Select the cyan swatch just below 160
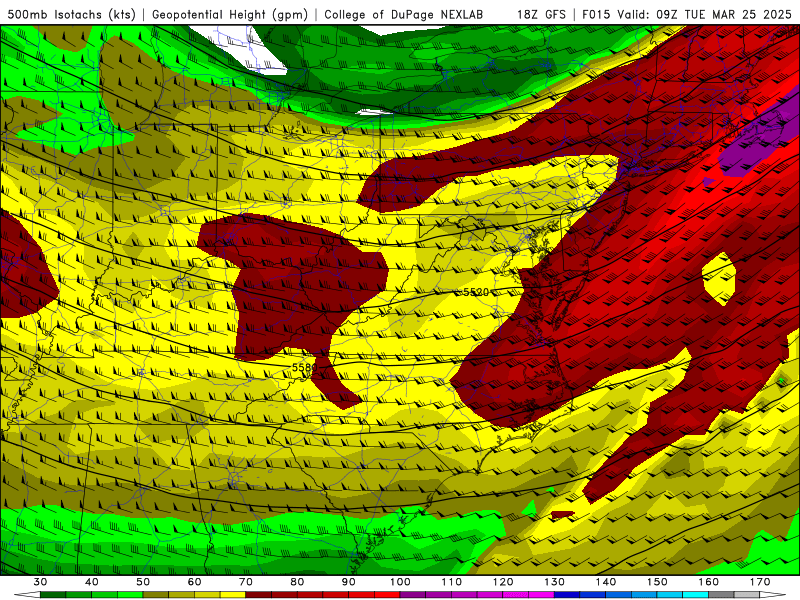This screenshot has width=800, height=600. pos(695,595)
